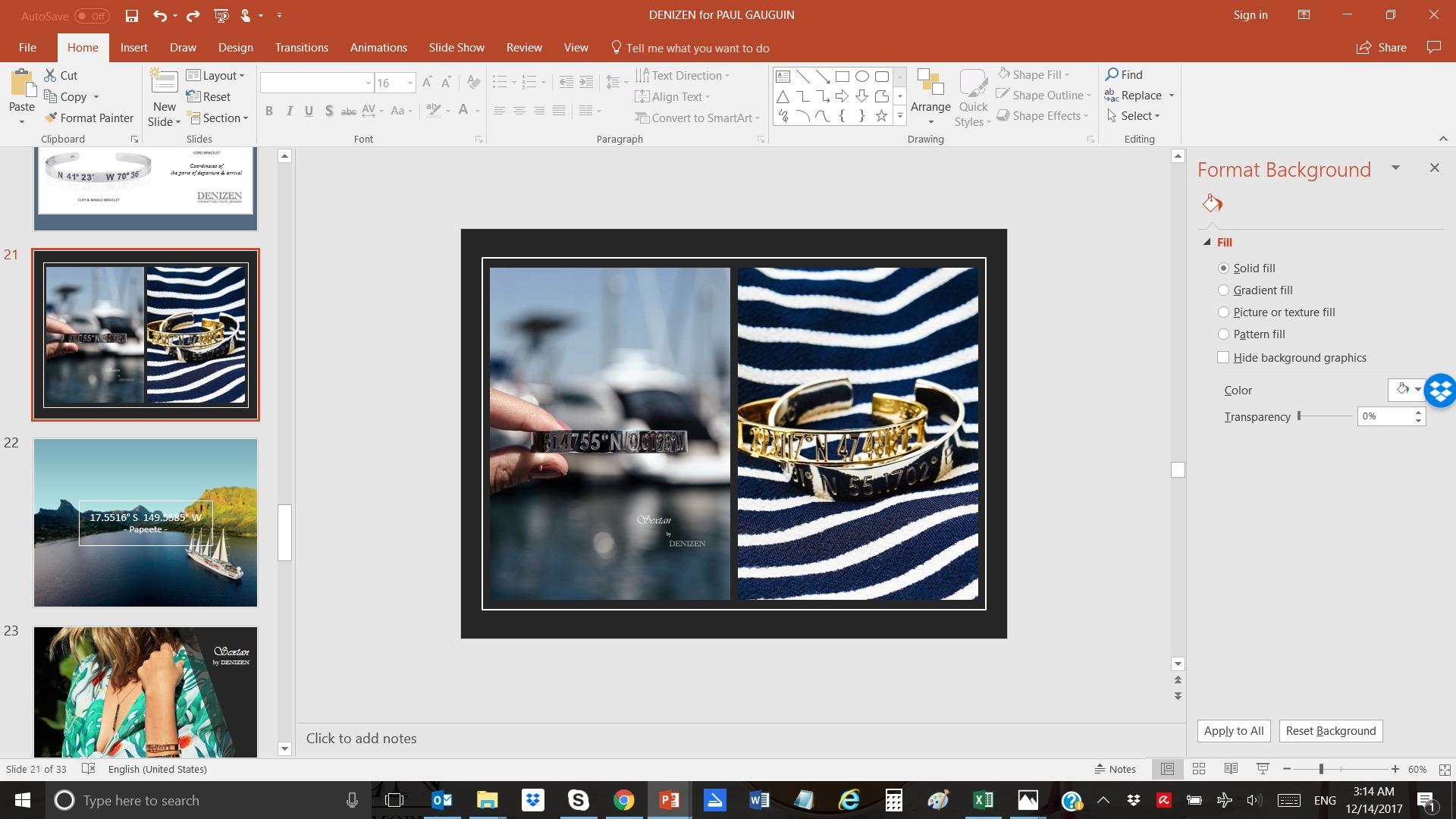Screen dimensions: 1456x819
Task: Collapse the Fill section
Action: point(1207,243)
